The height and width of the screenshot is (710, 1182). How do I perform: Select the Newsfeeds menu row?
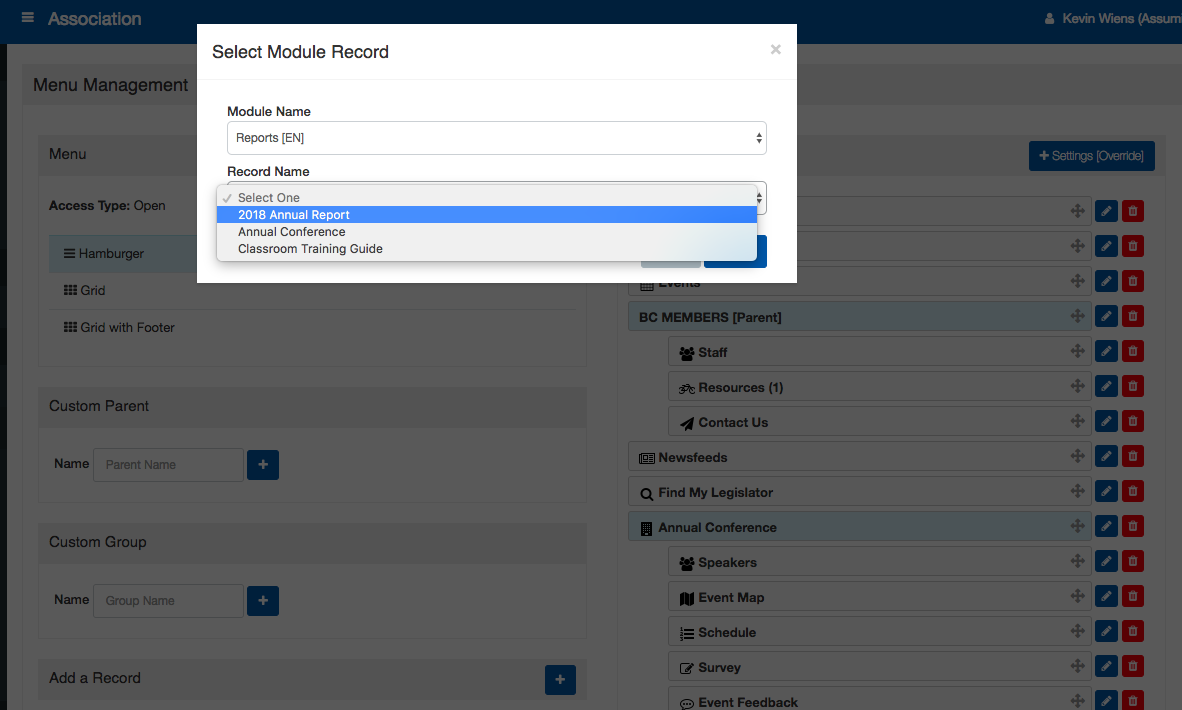pos(859,458)
